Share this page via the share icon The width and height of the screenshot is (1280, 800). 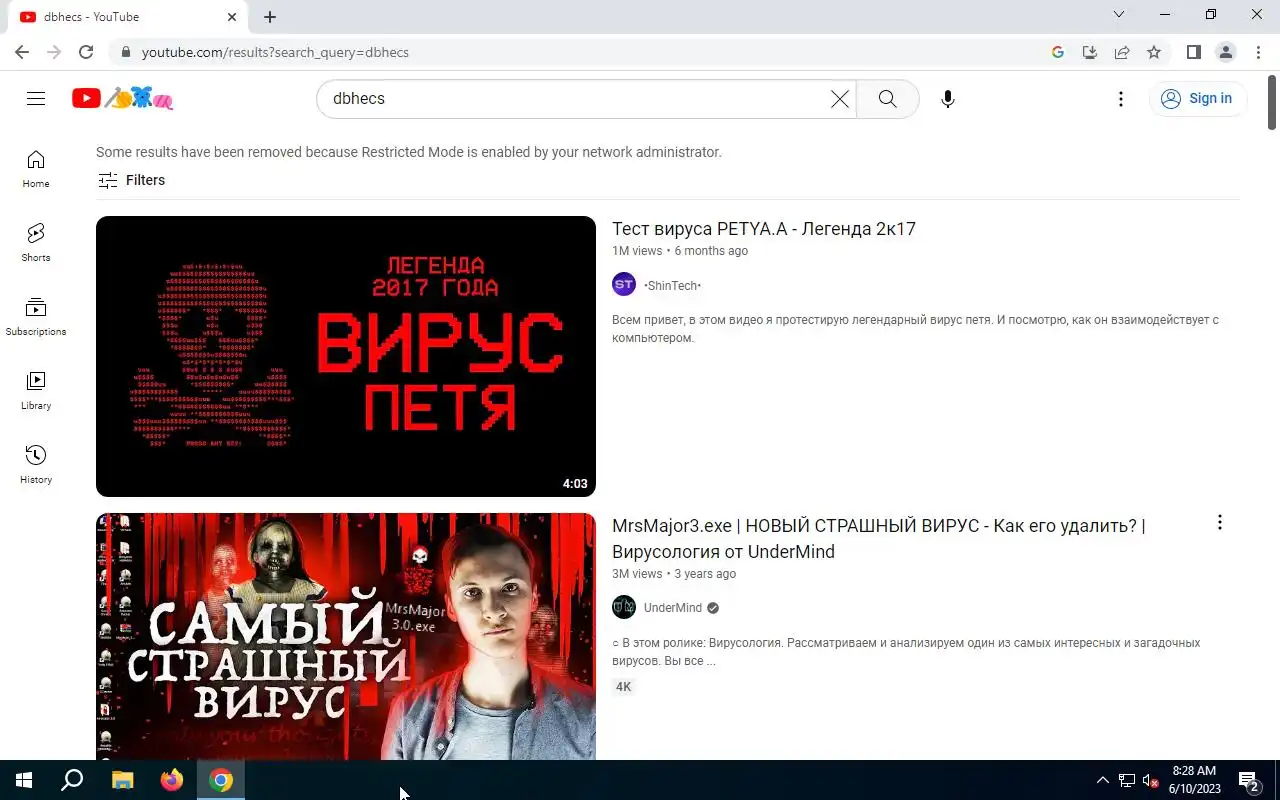[x=1122, y=52]
